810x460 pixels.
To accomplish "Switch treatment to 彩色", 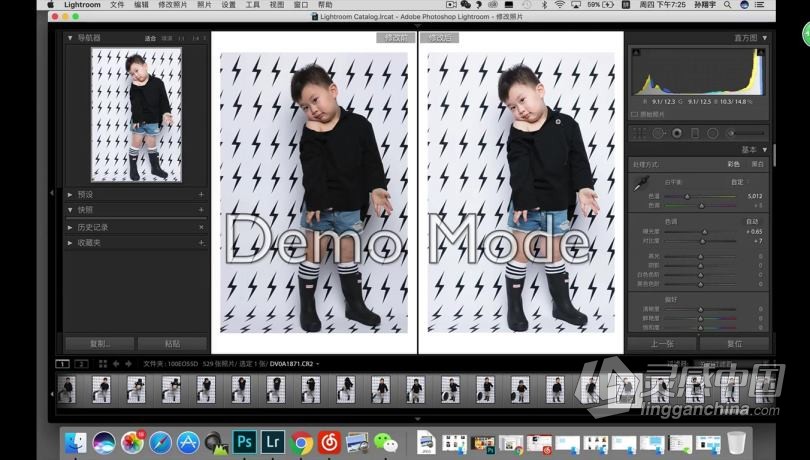I will [734, 164].
